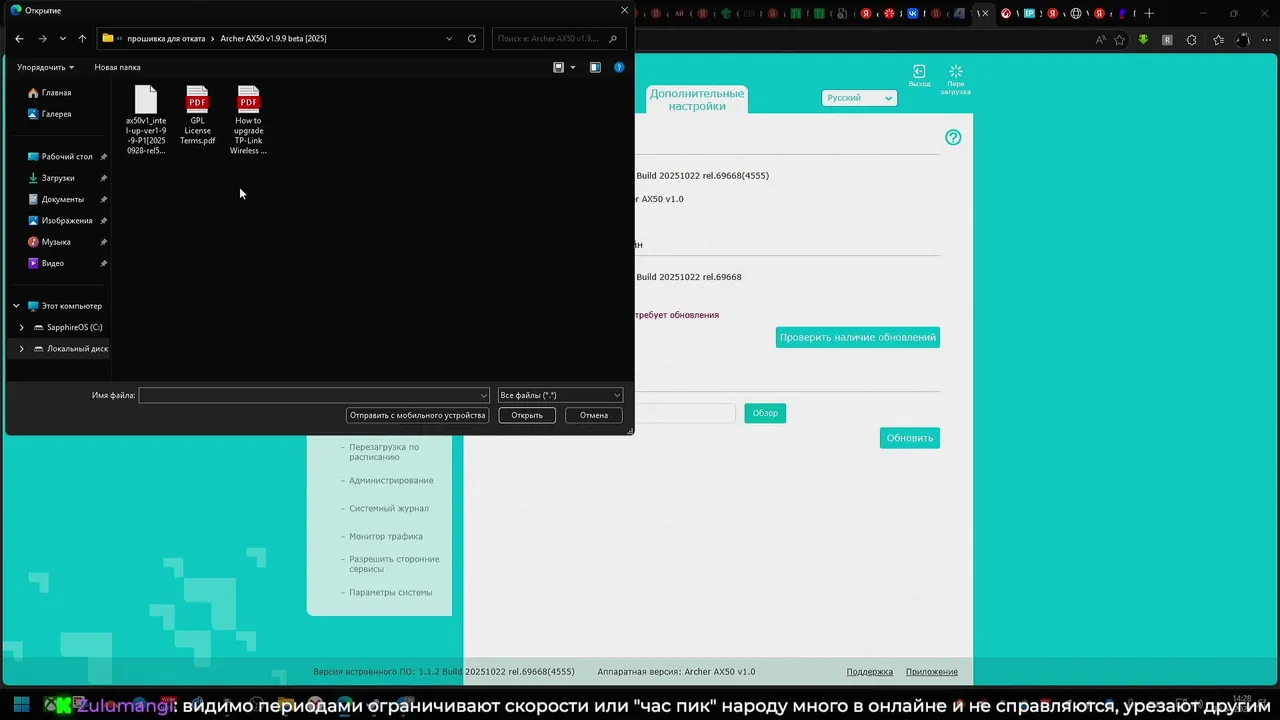Click the Отмена button
1280x720 pixels.
coord(594,415)
